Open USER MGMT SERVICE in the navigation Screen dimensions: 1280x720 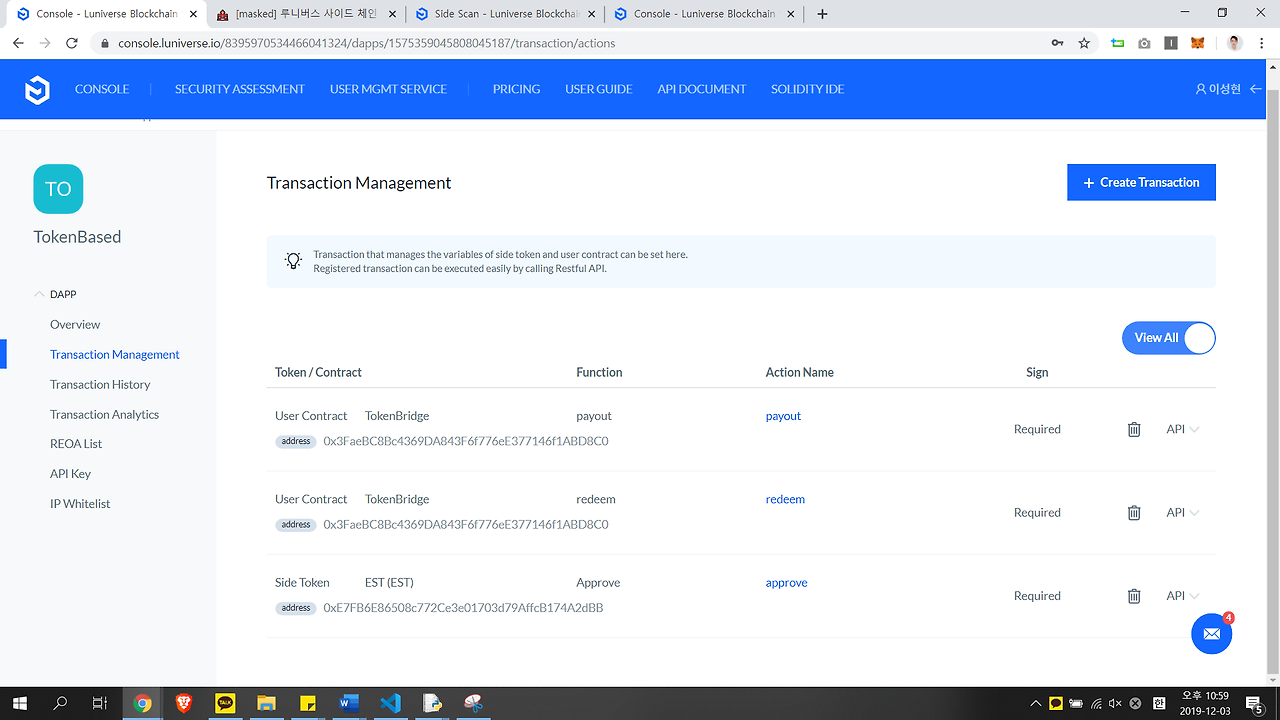click(388, 89)
